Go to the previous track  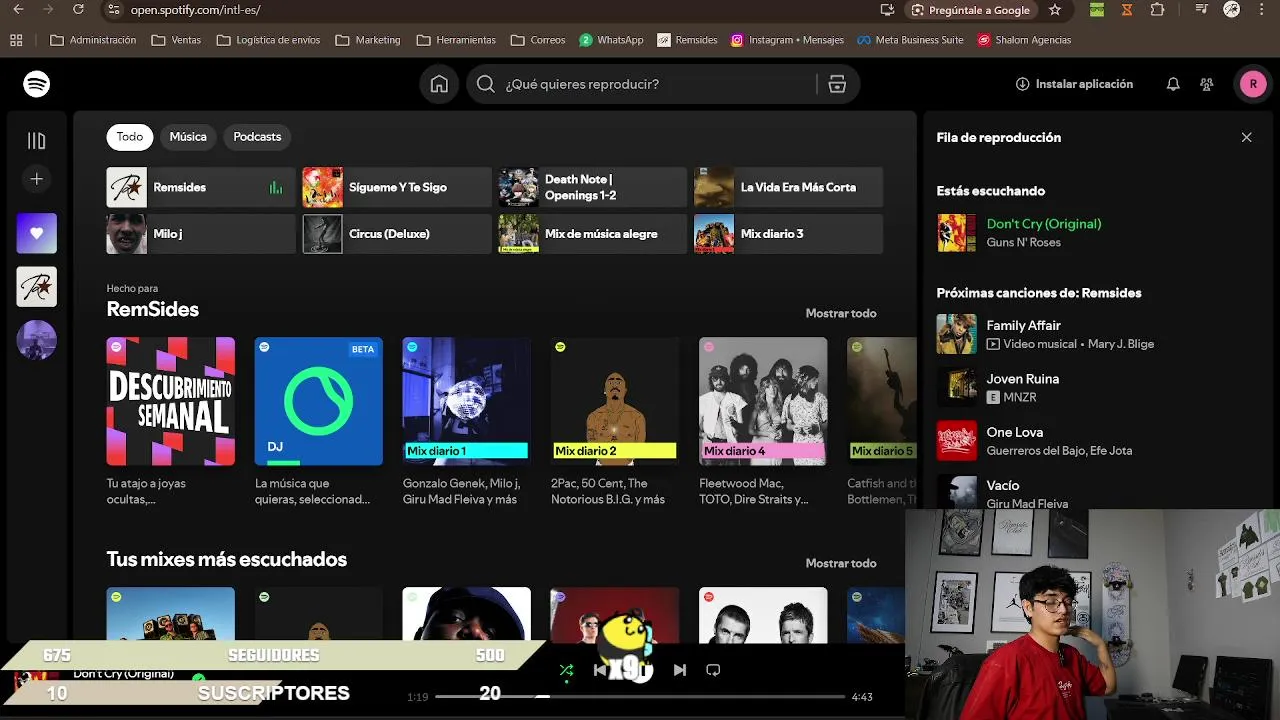(x=600, y=670)
